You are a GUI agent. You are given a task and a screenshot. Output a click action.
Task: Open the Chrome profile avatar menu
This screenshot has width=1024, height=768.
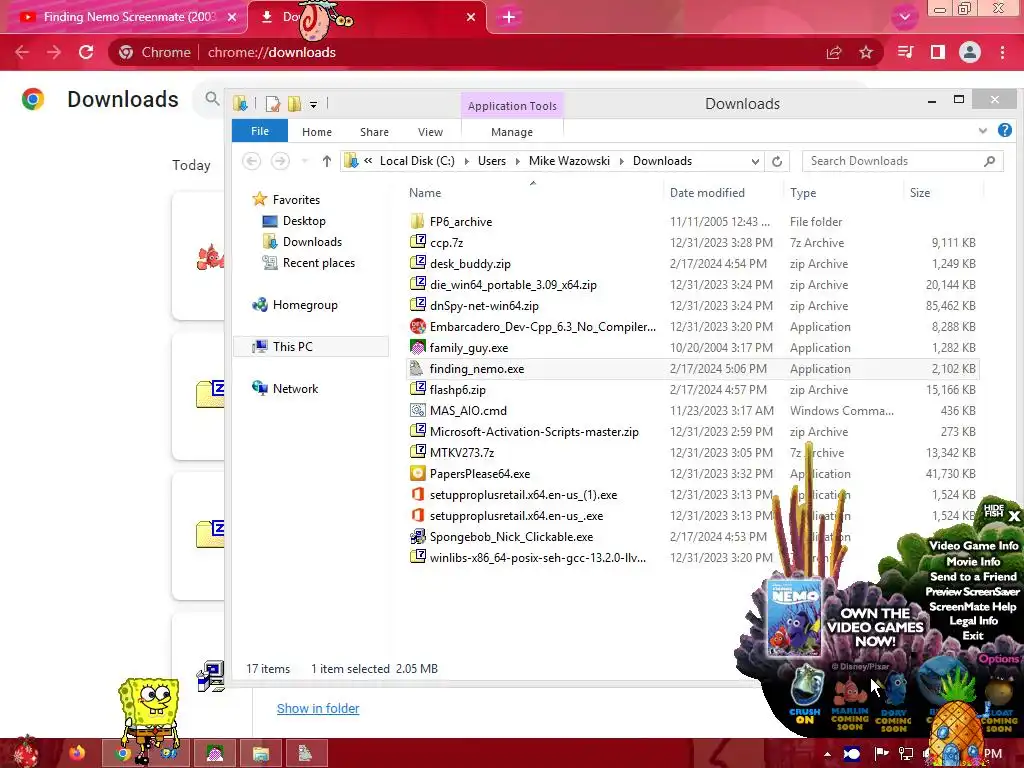[970, 52]
